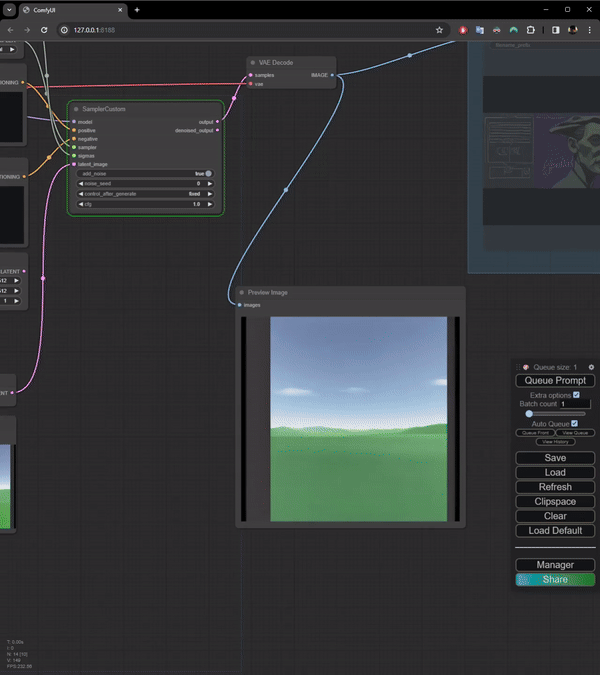
Task: Switch to the ComfyUI browser tab
Action: pyautogui.click(x=73, y=10)
